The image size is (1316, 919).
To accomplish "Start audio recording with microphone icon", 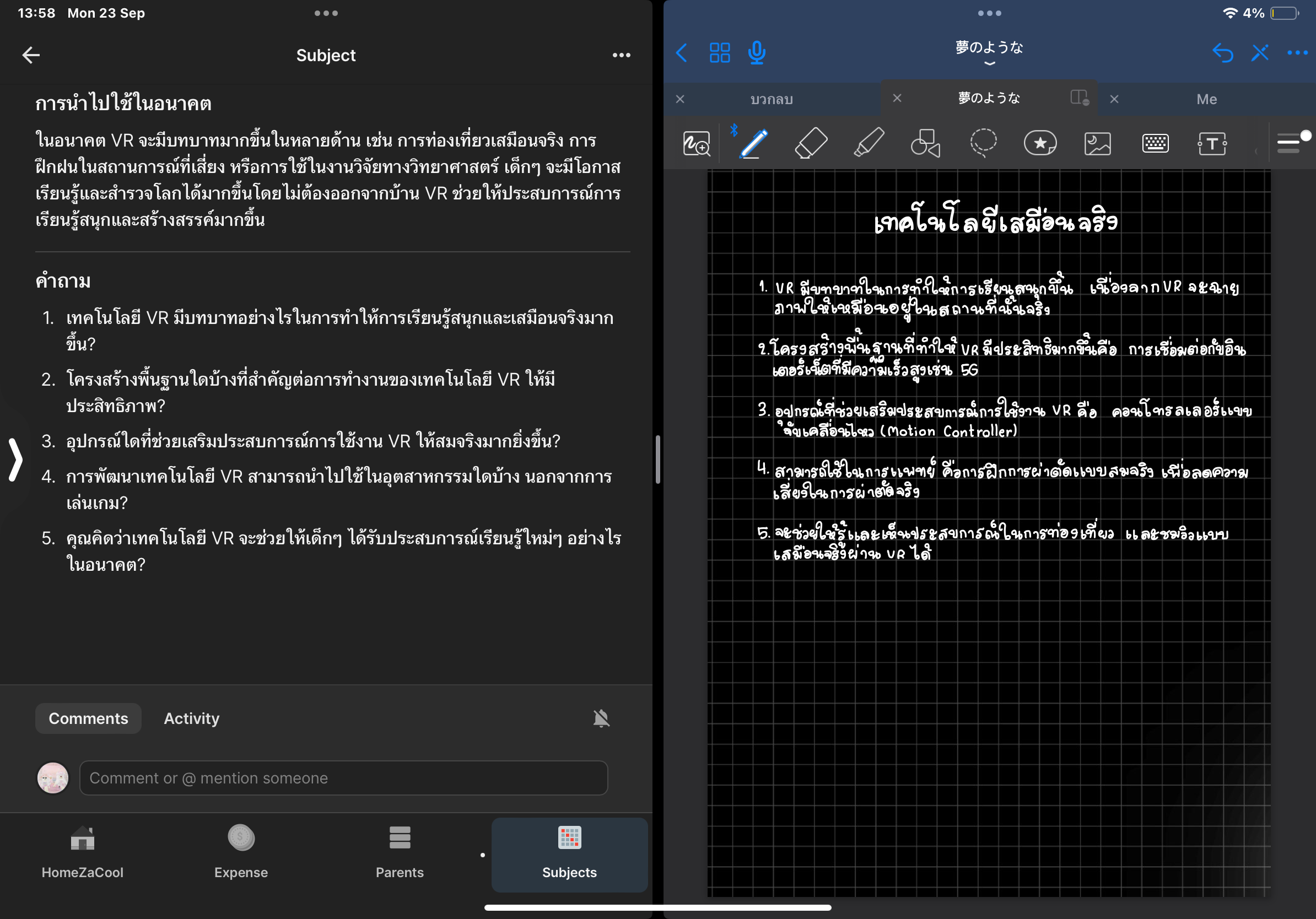I will pyautogui.click(x=757, y=53).
